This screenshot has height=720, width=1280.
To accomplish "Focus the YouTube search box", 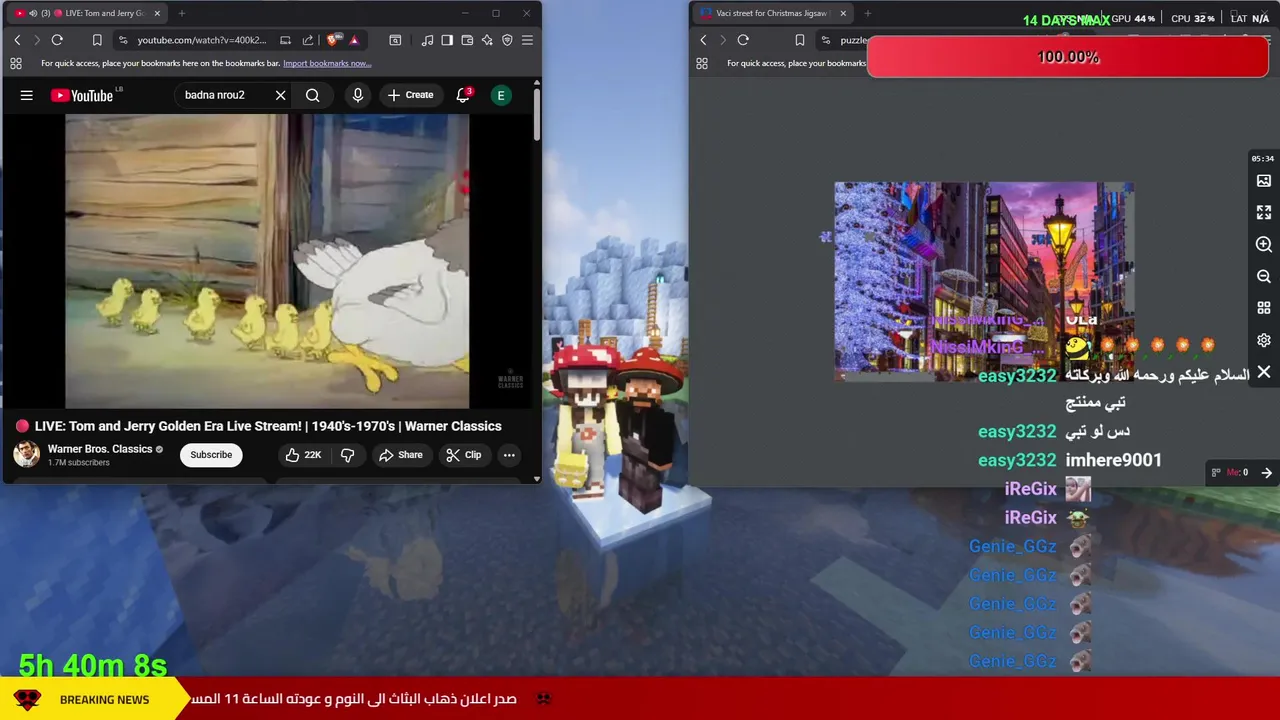I will pos(225,95).
